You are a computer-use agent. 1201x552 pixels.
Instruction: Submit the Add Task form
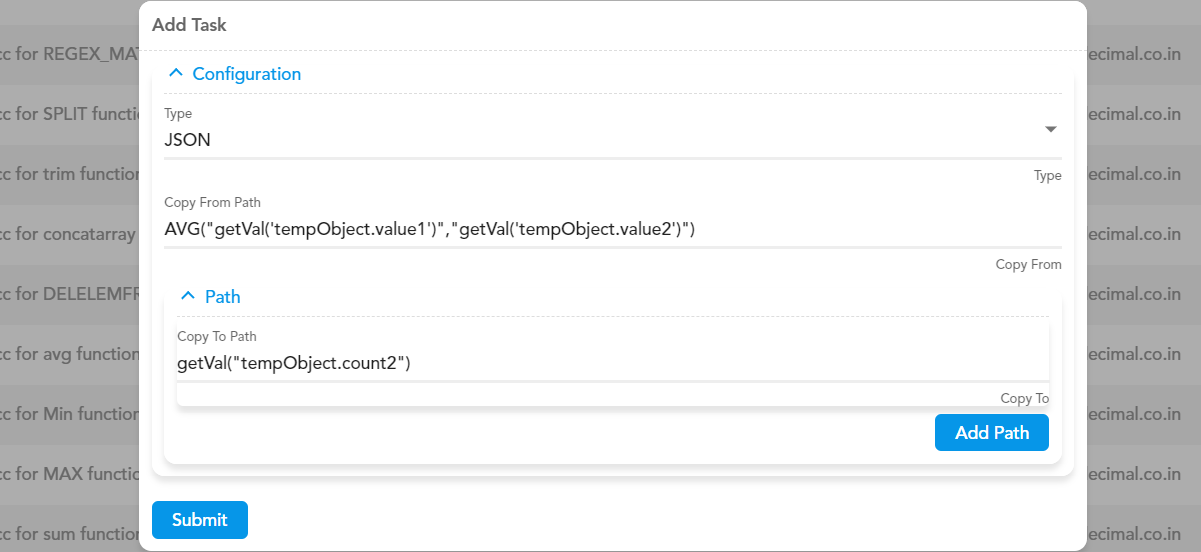(200, 520)
